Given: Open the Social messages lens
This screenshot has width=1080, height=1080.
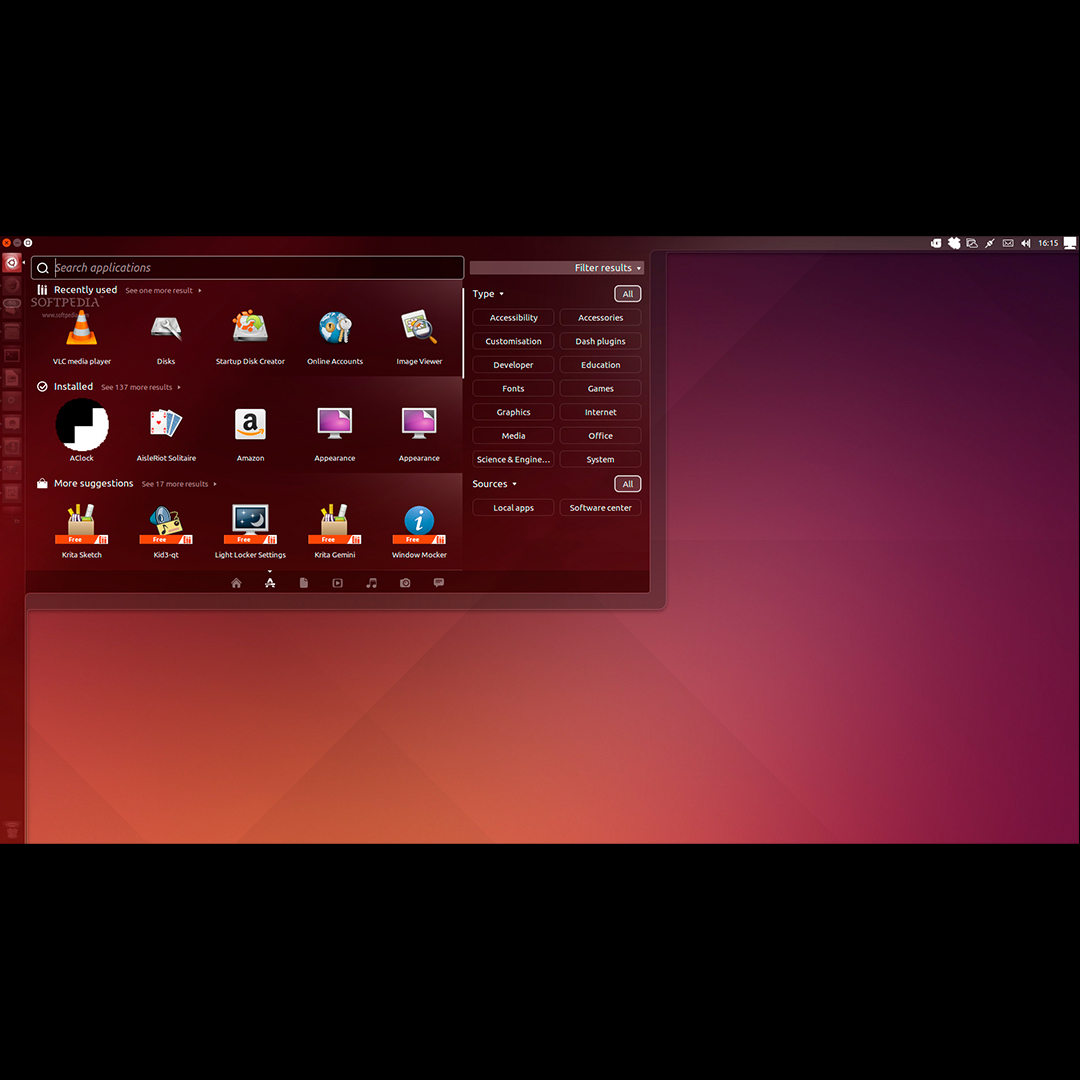Looking at the screenshot, I should click(438, 582).
